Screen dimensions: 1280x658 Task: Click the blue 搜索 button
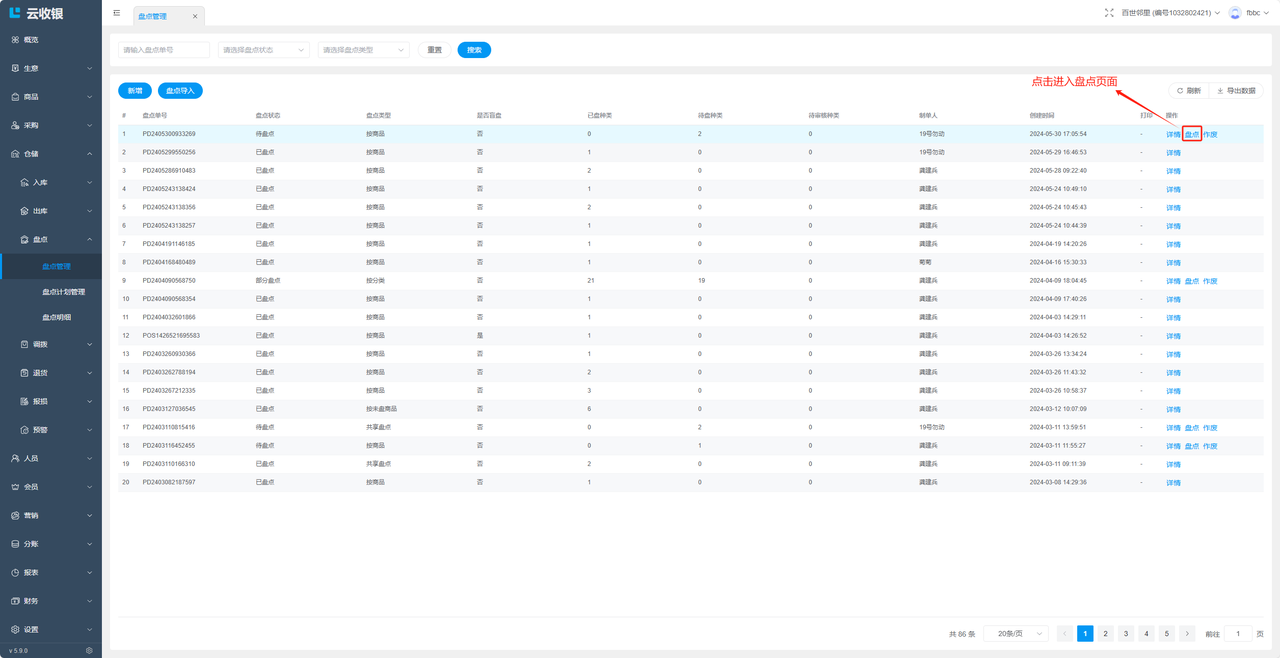(x=474, y=50)
